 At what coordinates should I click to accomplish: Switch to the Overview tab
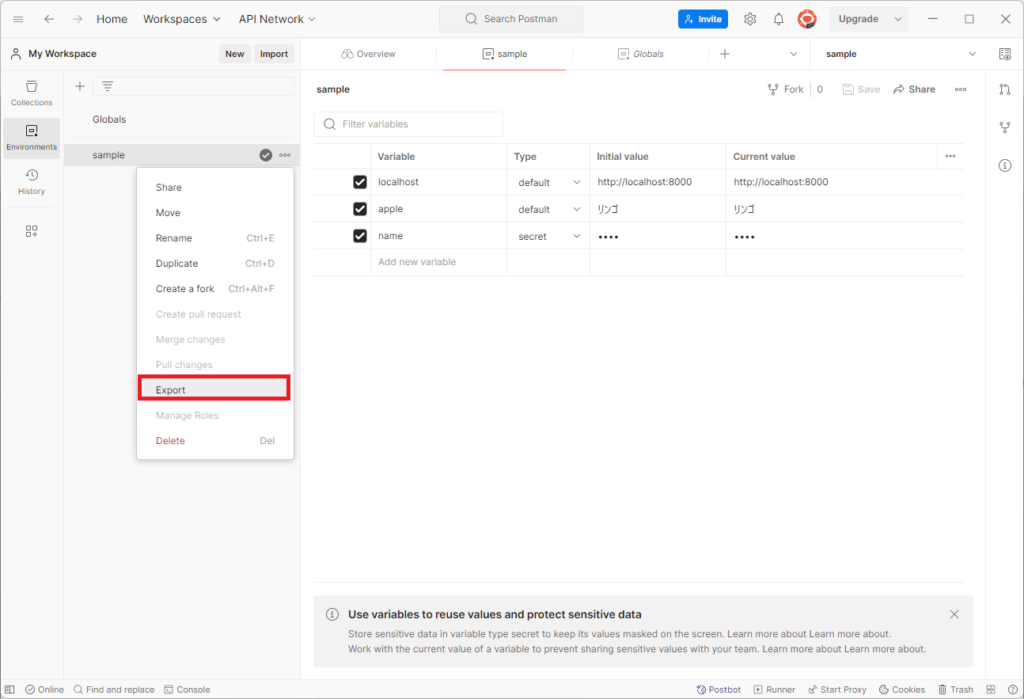[368, 54]
